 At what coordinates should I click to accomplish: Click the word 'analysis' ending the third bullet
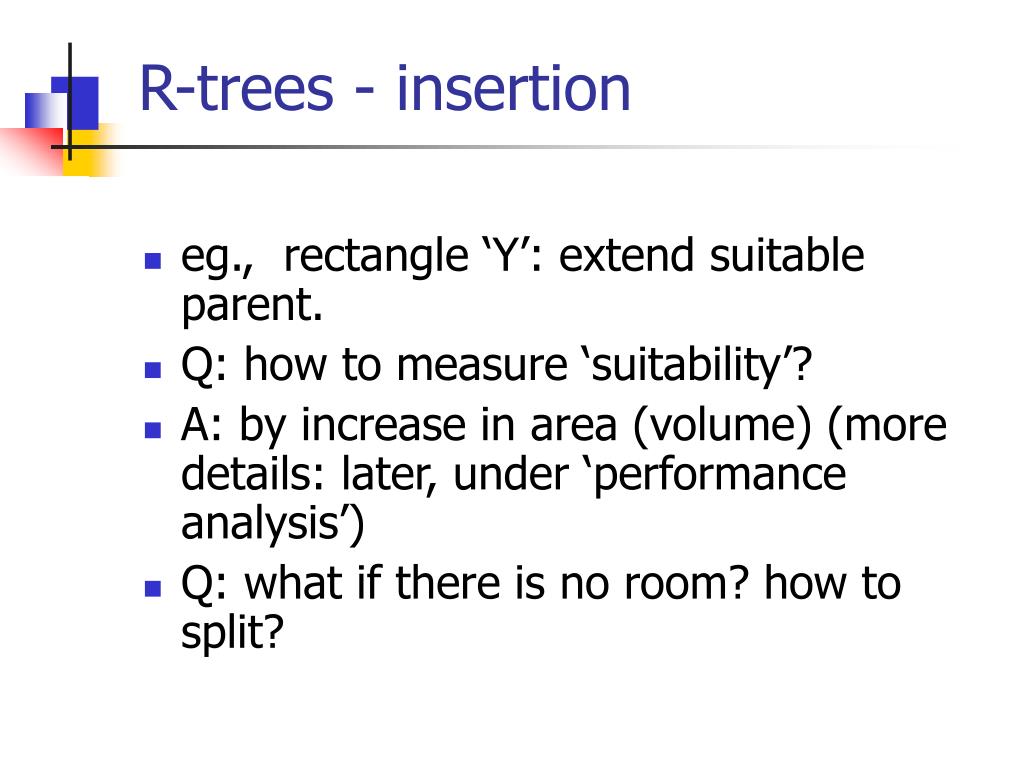[260, 524]
